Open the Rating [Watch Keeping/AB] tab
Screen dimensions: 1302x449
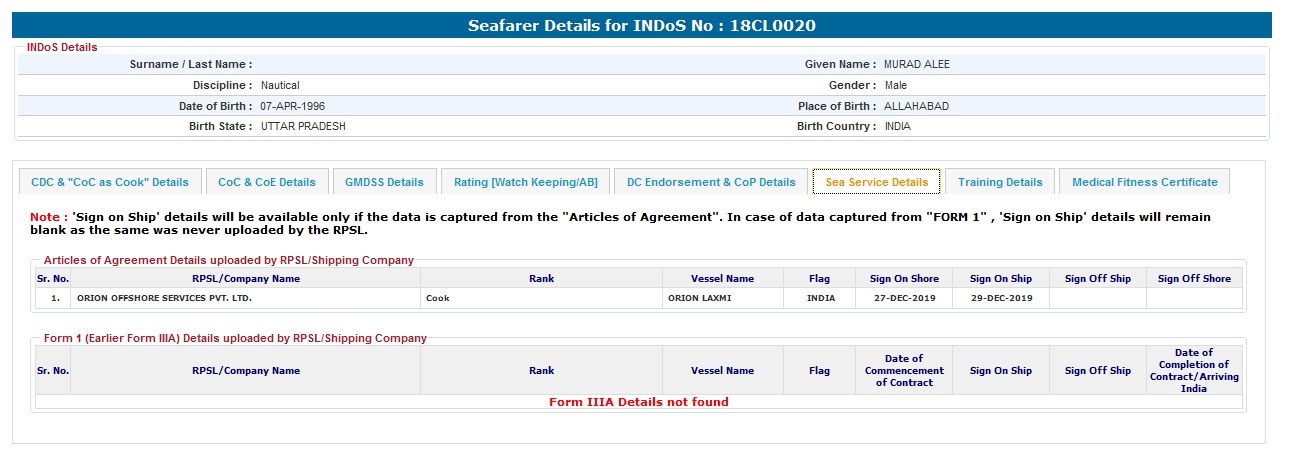pos(525,182)
